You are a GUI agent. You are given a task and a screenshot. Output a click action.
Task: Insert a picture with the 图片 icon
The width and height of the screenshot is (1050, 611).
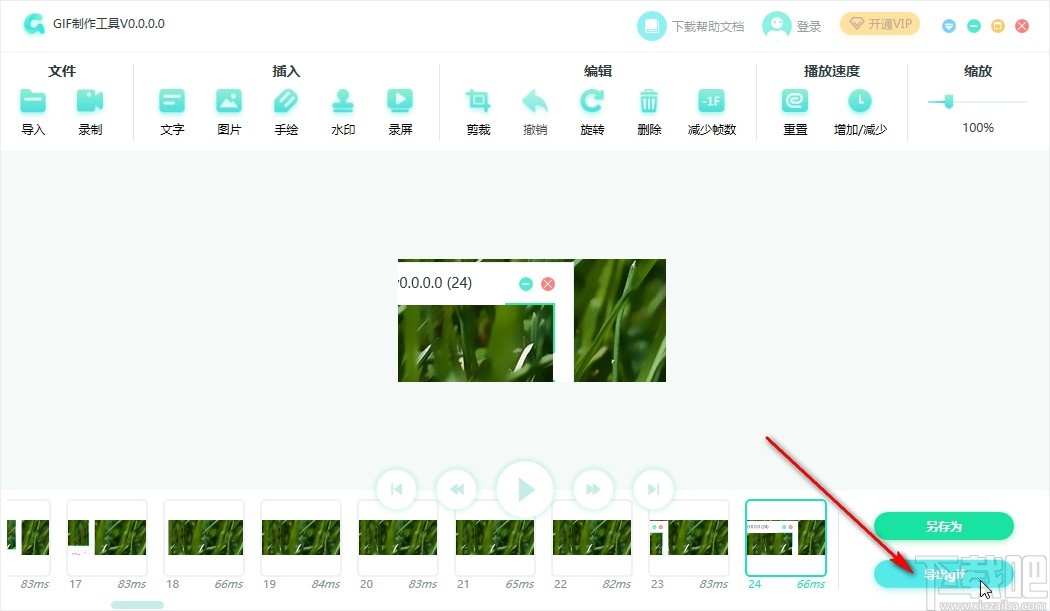(x=229, y=101)
